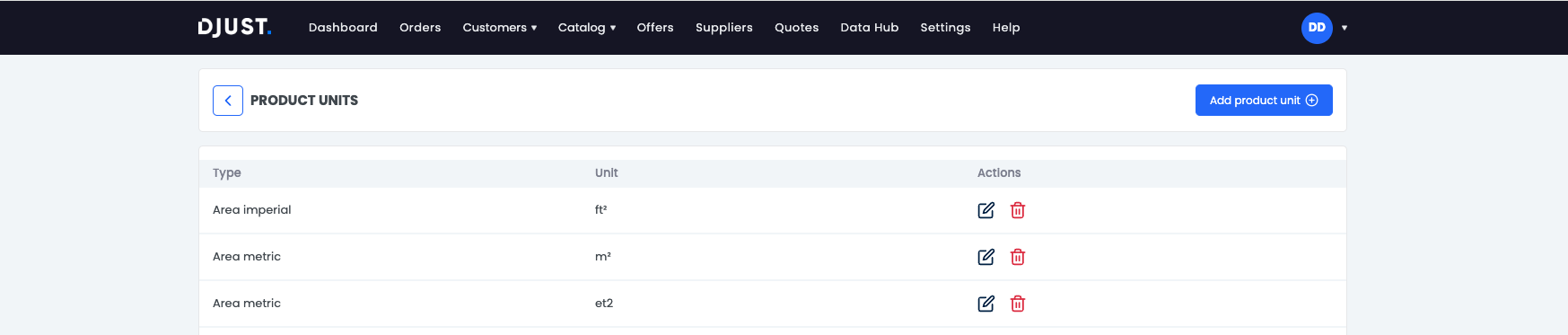Viewport: 1568px width, 335px height.
Task: Delete the Area imperial ft² unit
Action: (1018, 210)
